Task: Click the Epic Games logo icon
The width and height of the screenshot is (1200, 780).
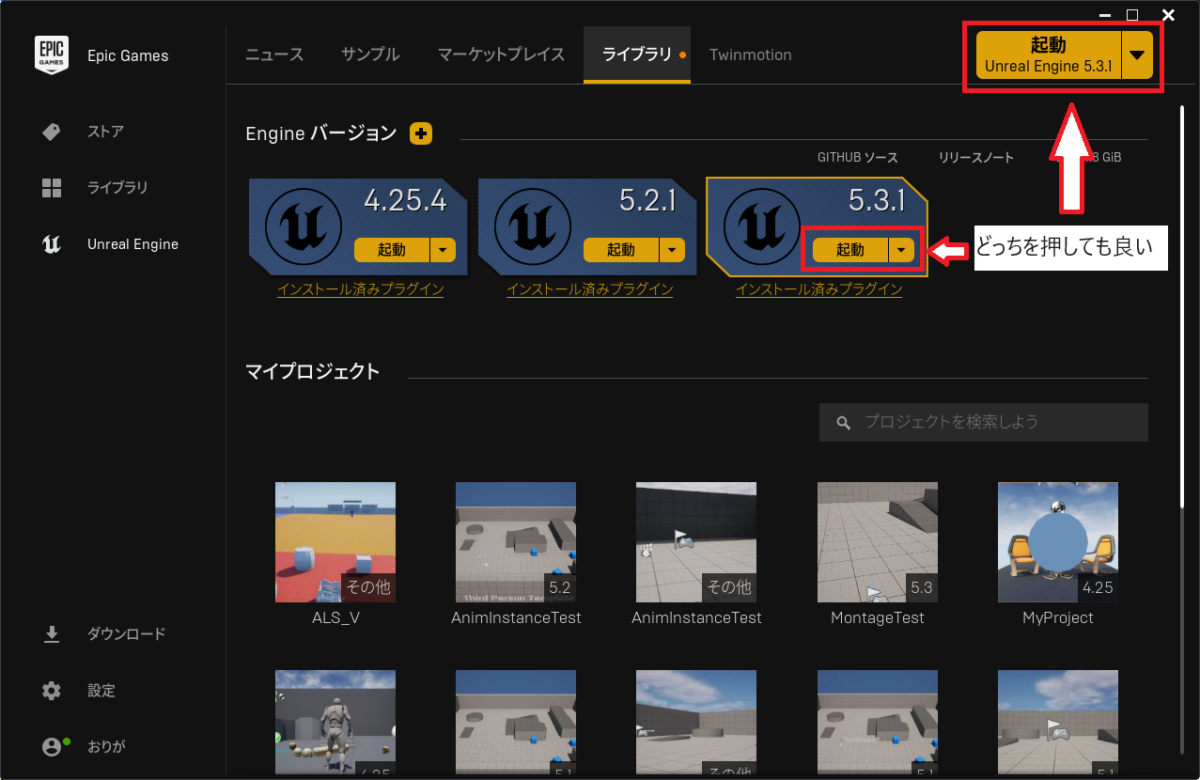Action: coord(51,55)
